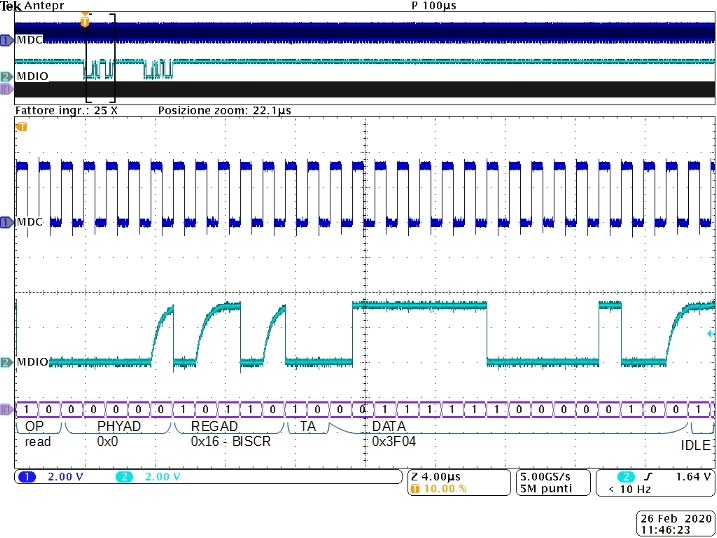Click the '10.00 %' trigger position readout
Screen dimensions: 717x538
click(x=445, y=489)
